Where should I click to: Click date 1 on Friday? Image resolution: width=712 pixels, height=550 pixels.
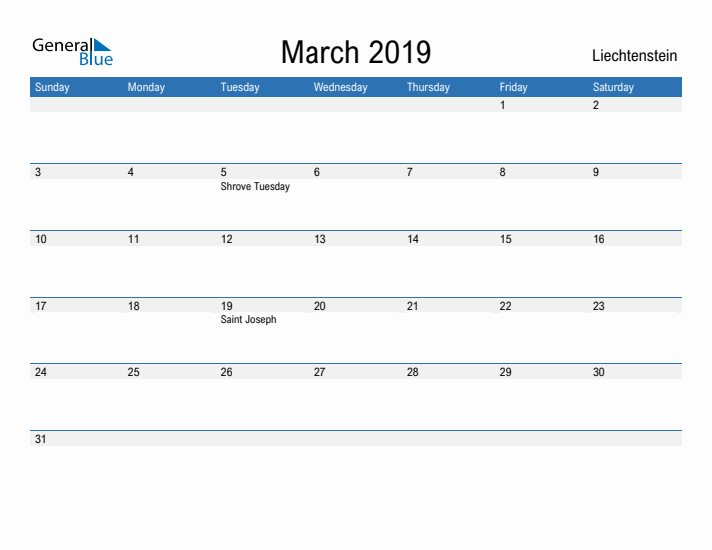[x=502, y=105]
